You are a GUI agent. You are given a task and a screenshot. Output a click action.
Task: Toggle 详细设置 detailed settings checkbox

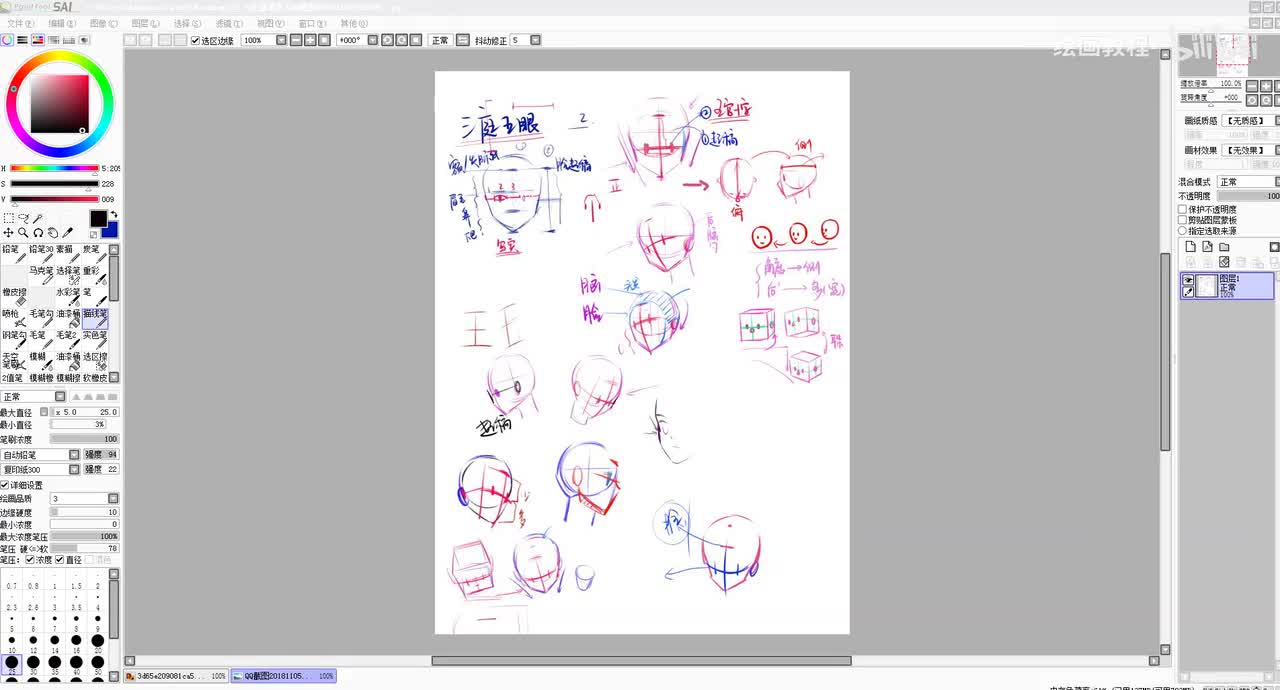[5, 485]
